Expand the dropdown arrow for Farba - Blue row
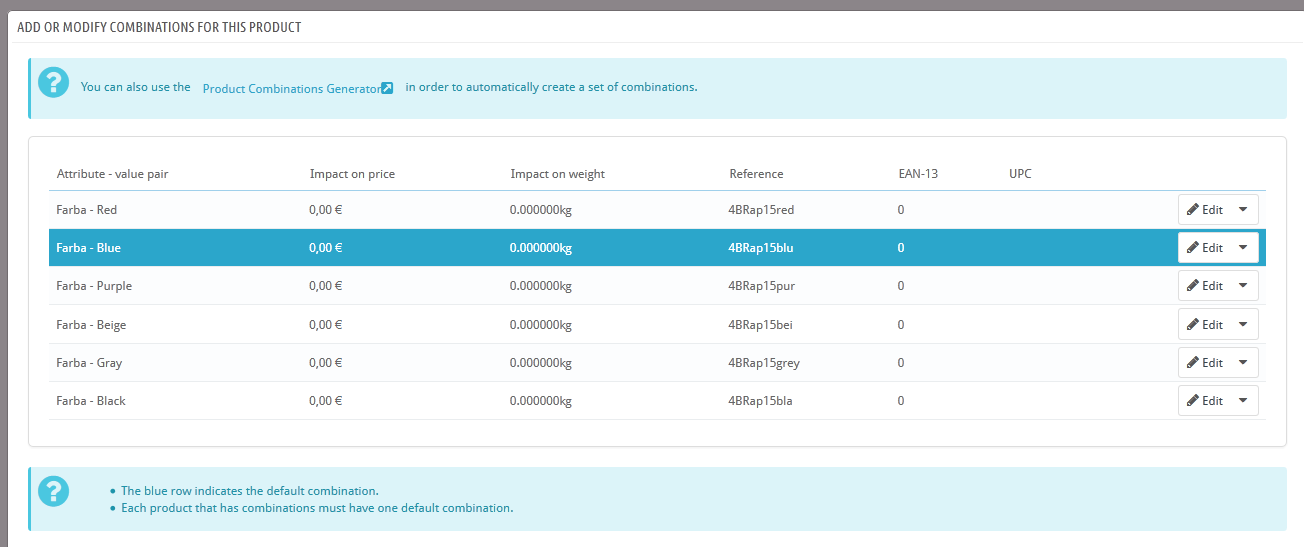Viewport: 1304px width, 547px height. pyautogui.click(x=1243, y=248)
